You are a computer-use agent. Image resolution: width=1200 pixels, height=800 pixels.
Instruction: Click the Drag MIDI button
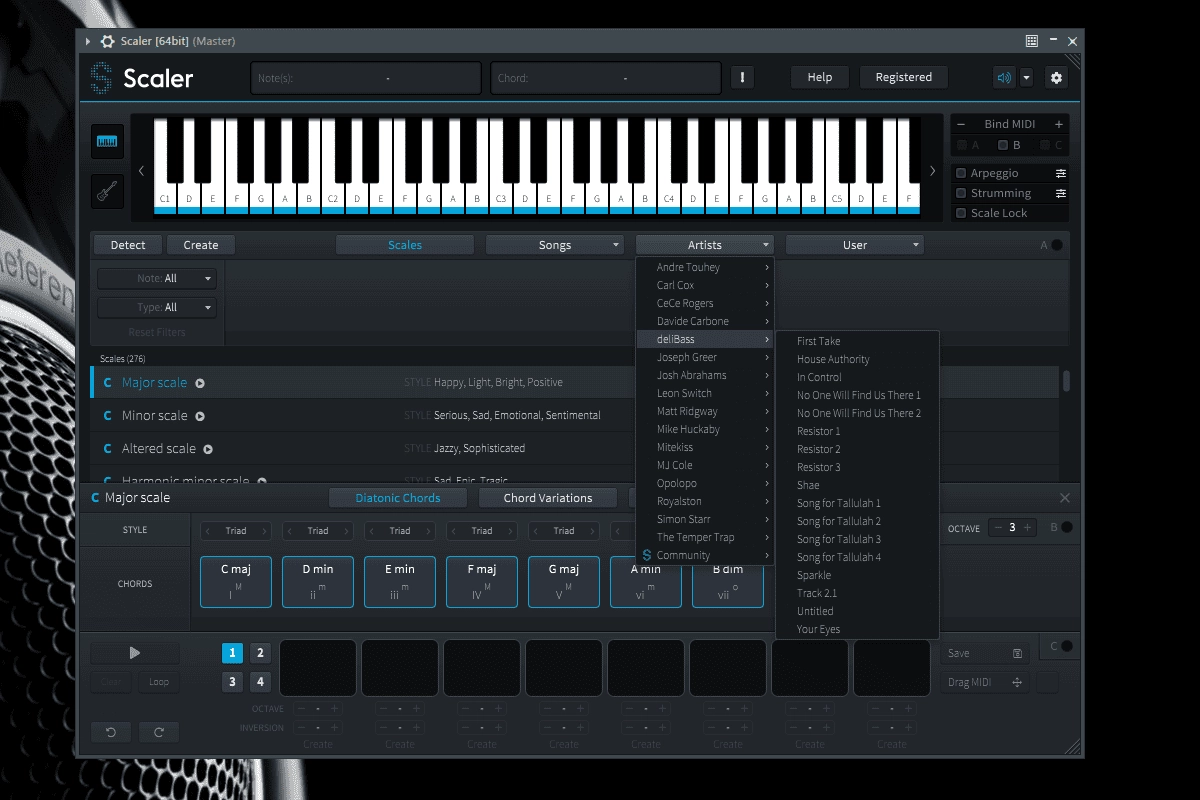point(985,682)
